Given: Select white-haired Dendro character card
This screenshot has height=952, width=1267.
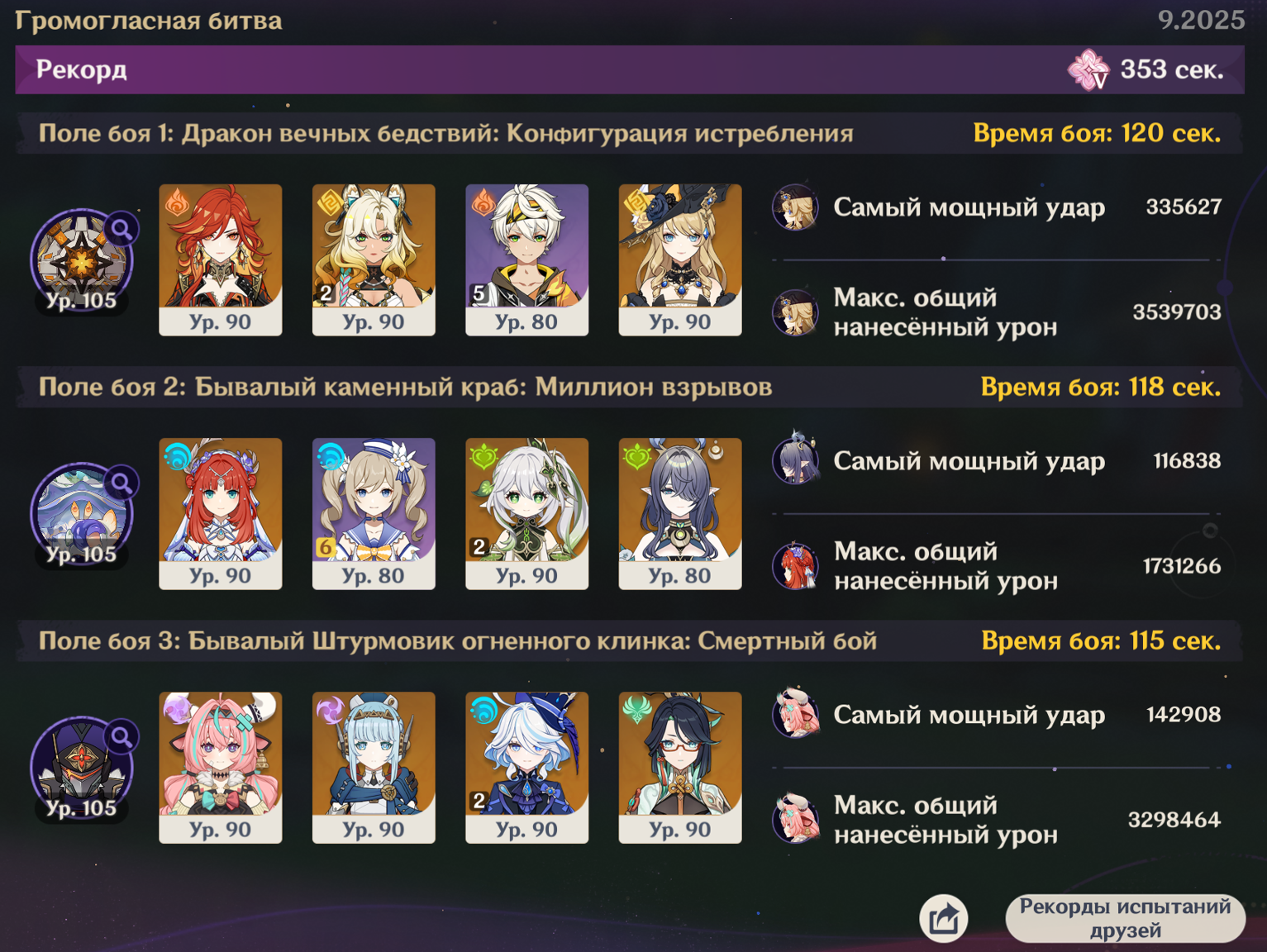Looking at the screenshot, I should pos(526,513).
